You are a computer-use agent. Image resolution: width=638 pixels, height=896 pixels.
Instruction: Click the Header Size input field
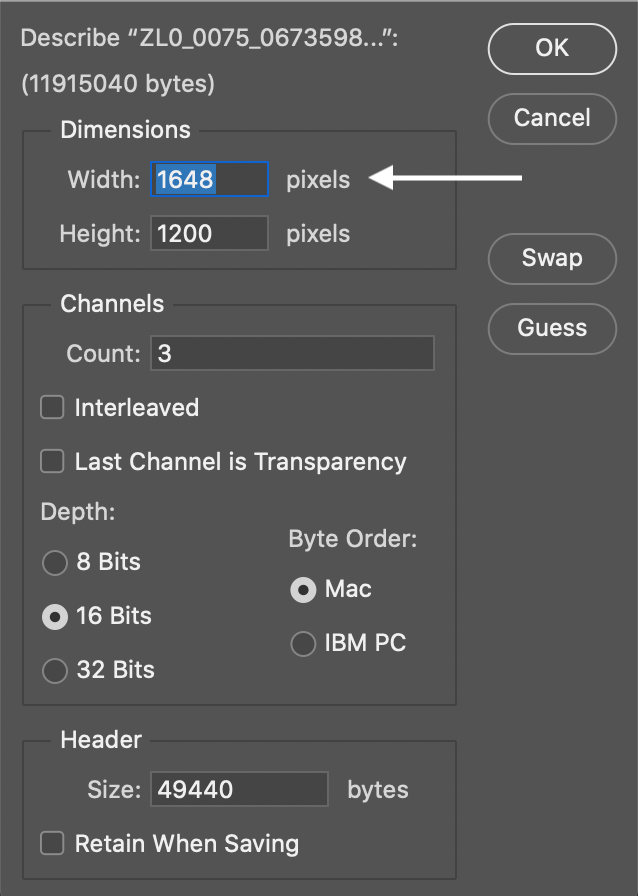pos(239,789)
